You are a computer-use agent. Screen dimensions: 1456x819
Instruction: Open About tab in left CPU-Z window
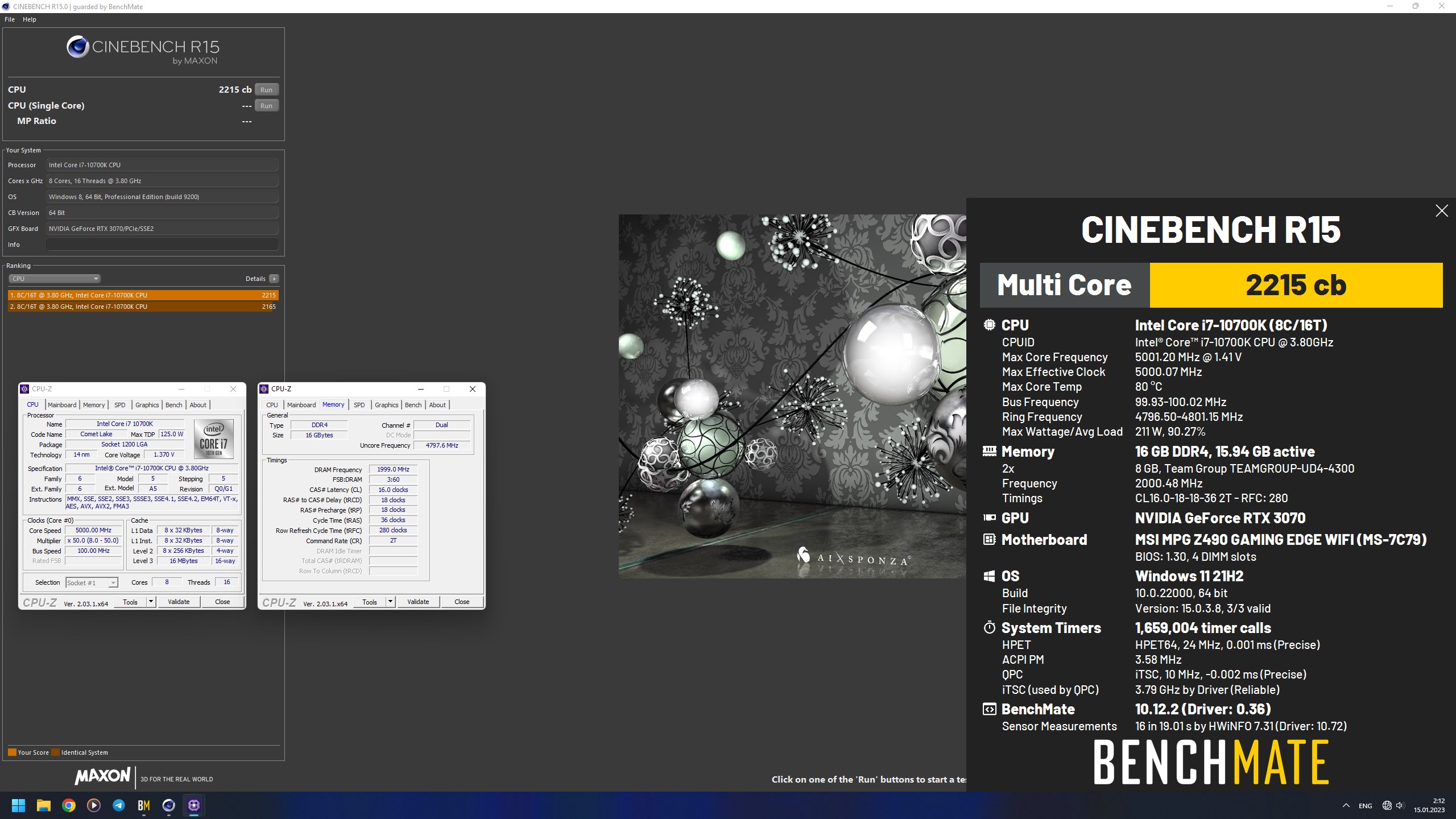pos(198,405)
